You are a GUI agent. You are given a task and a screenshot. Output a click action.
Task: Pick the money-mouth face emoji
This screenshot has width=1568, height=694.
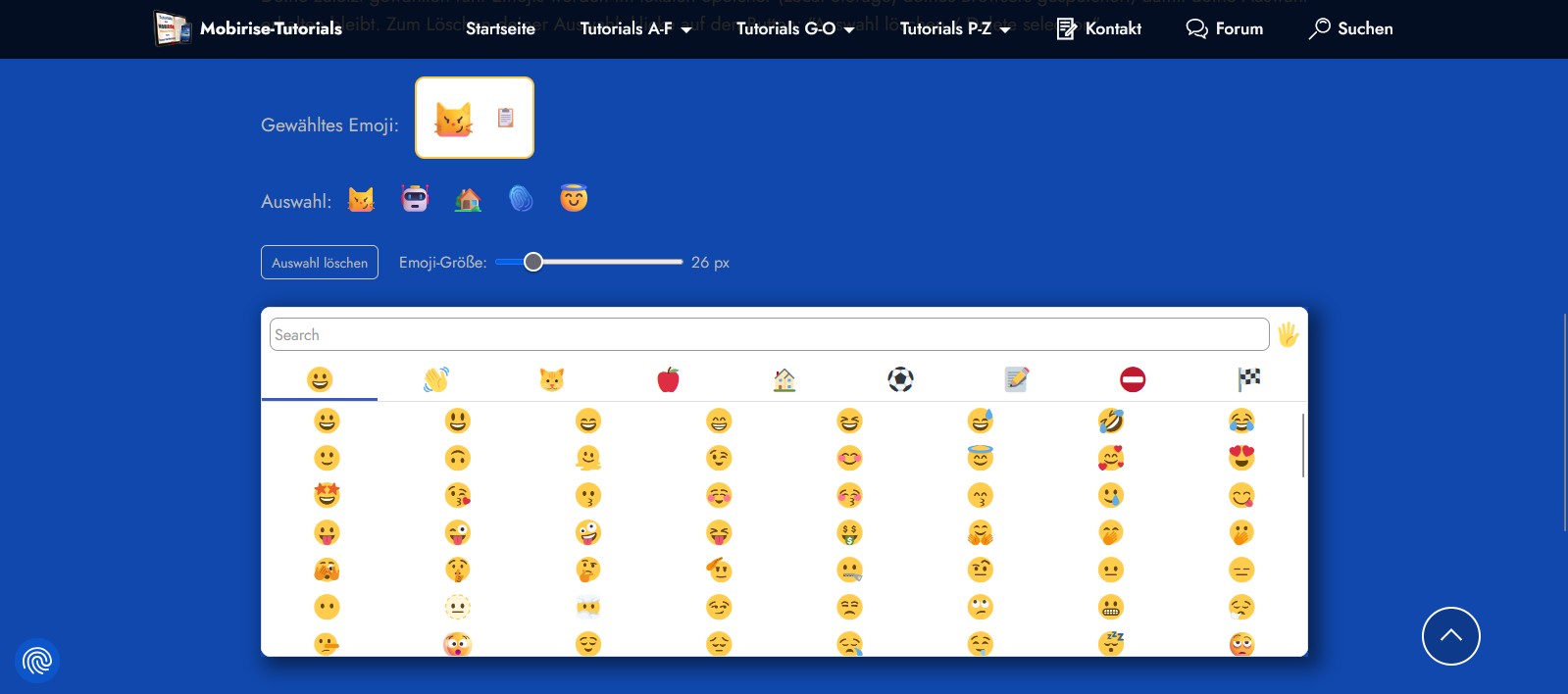point(849,532)
